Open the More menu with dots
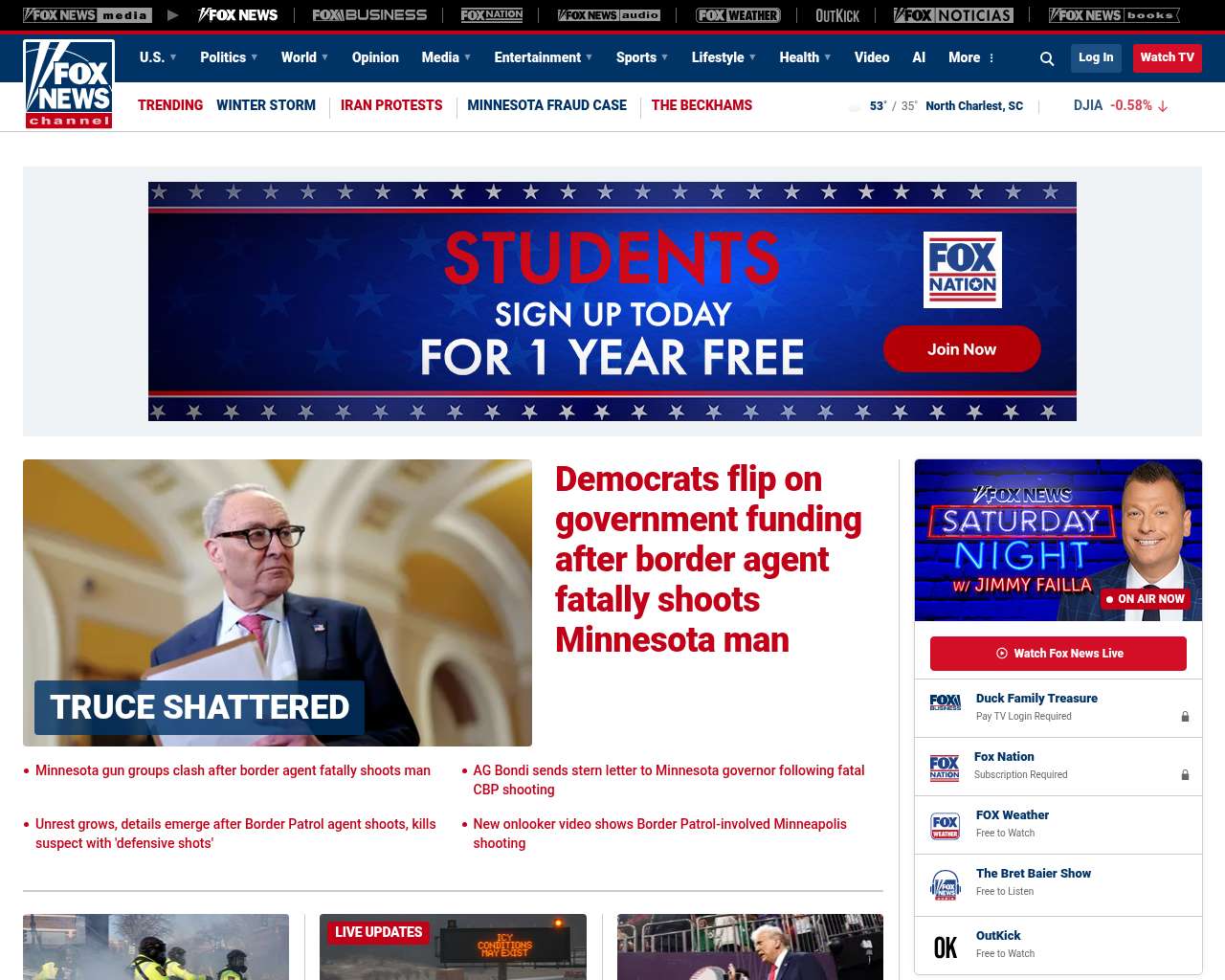Viewport: 1225px width, 980px height. [971, 57]
